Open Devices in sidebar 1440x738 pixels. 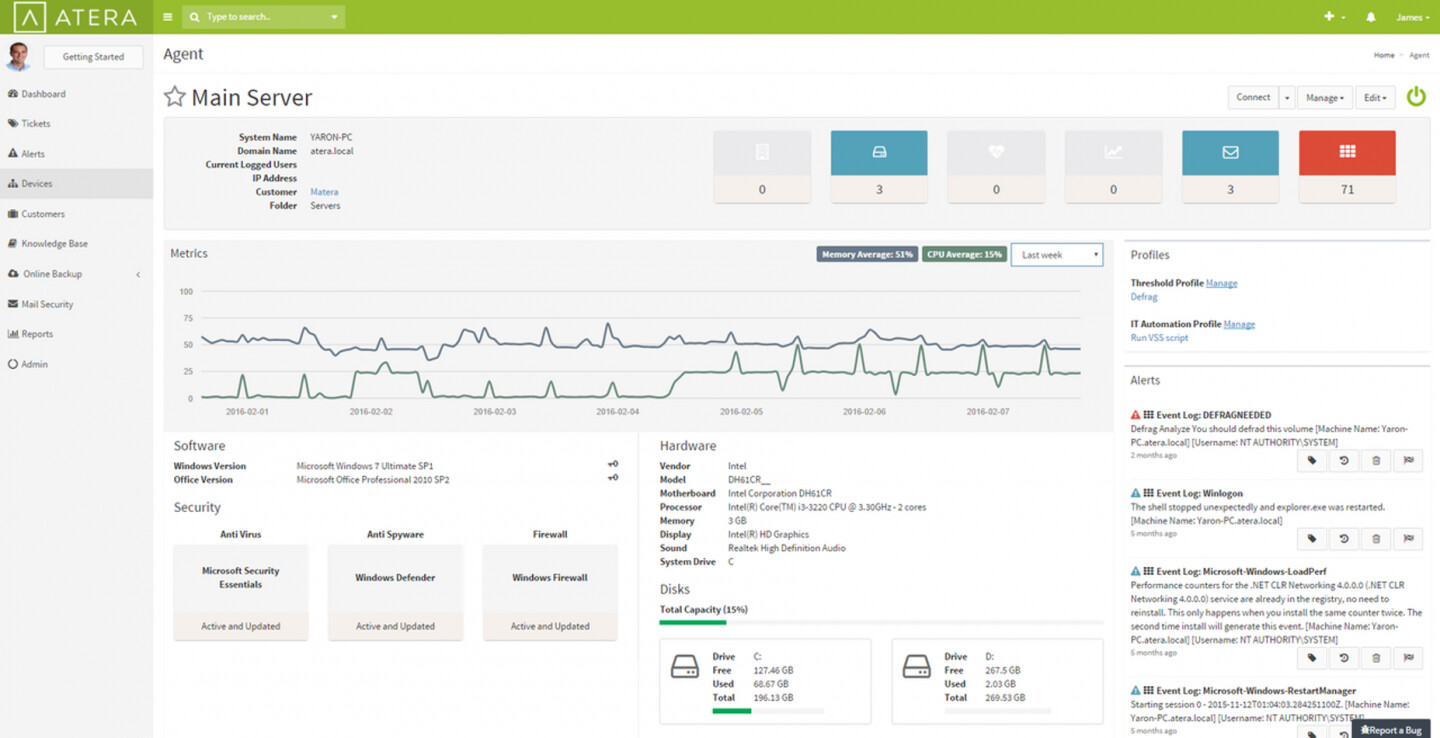click(x=76, y=184)
